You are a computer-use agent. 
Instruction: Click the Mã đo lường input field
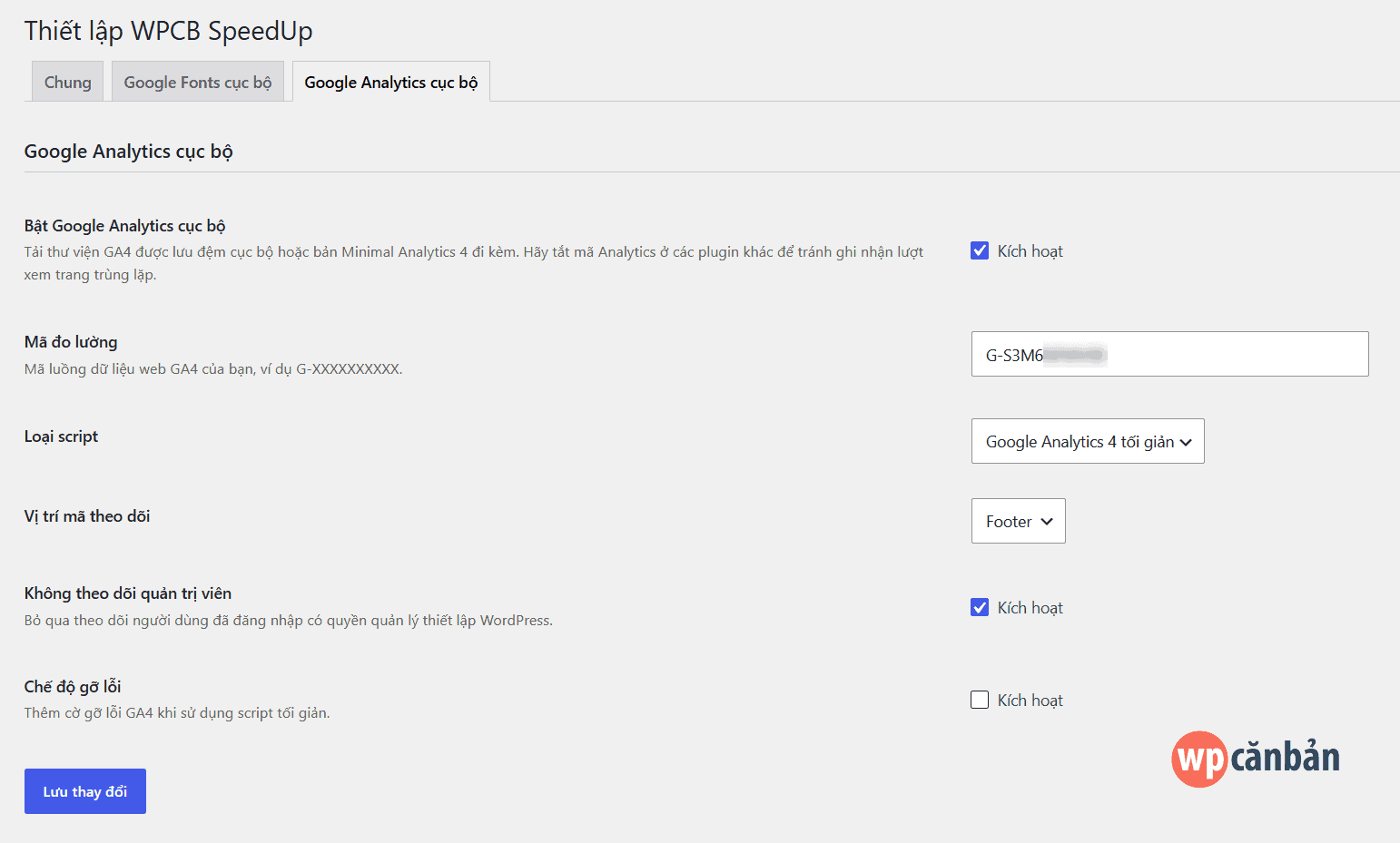(x=1169, y=354)
